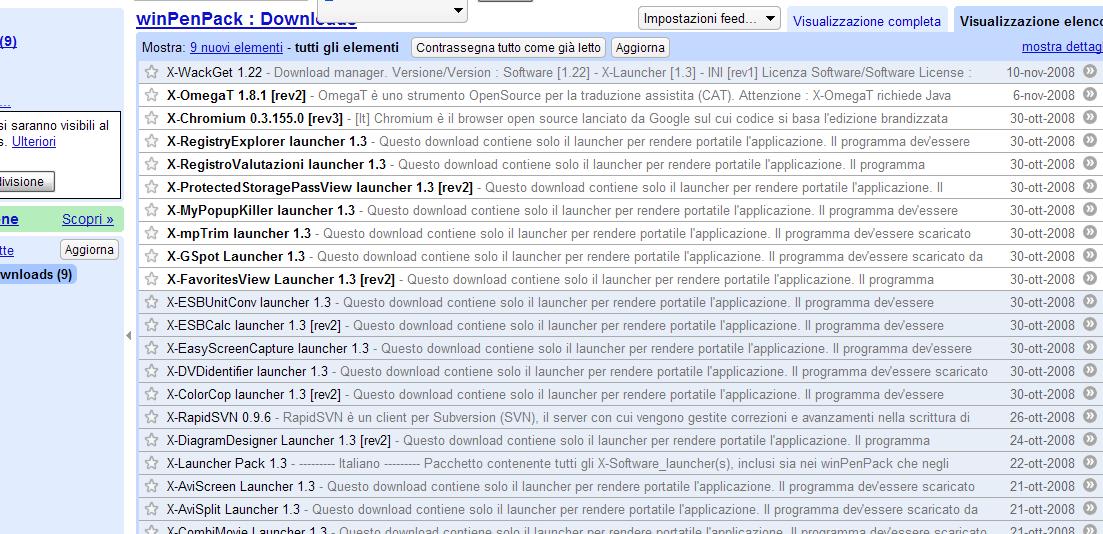The height and width of the screenshot is (534, 1103).
Task: Click arrow icon on X-WackGet row
Action: (x=1090, y=72)
